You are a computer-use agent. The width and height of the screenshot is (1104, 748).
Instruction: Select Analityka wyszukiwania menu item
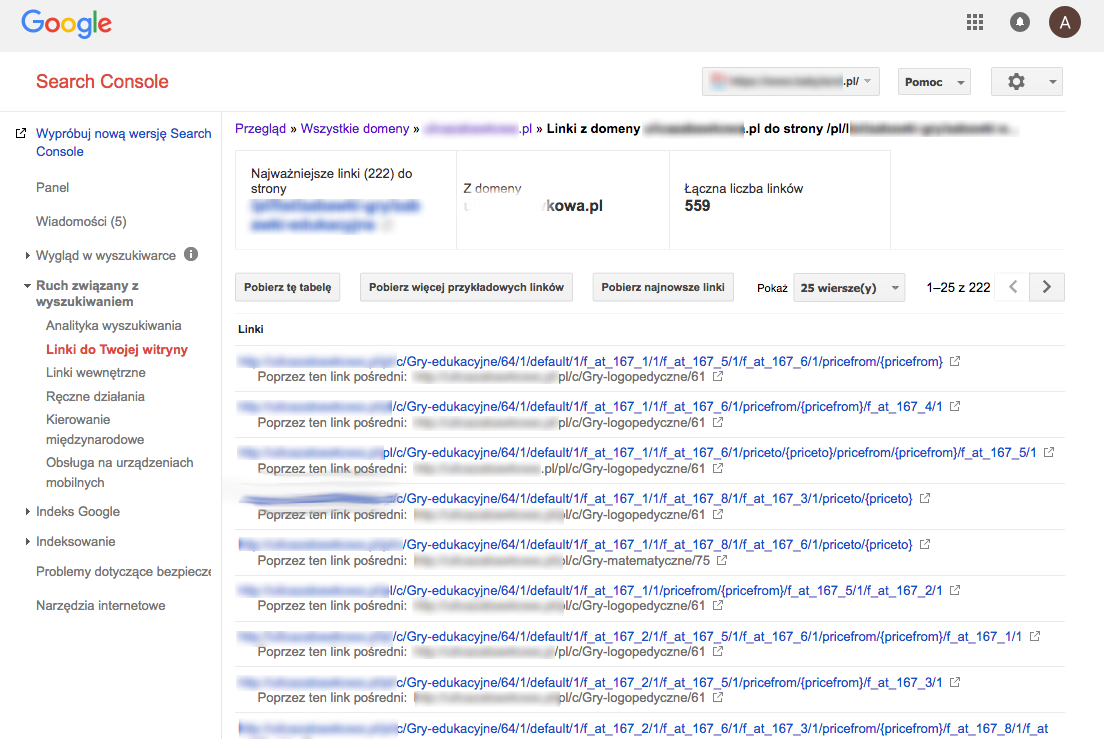pyautogui.click(x=113, y=325)
